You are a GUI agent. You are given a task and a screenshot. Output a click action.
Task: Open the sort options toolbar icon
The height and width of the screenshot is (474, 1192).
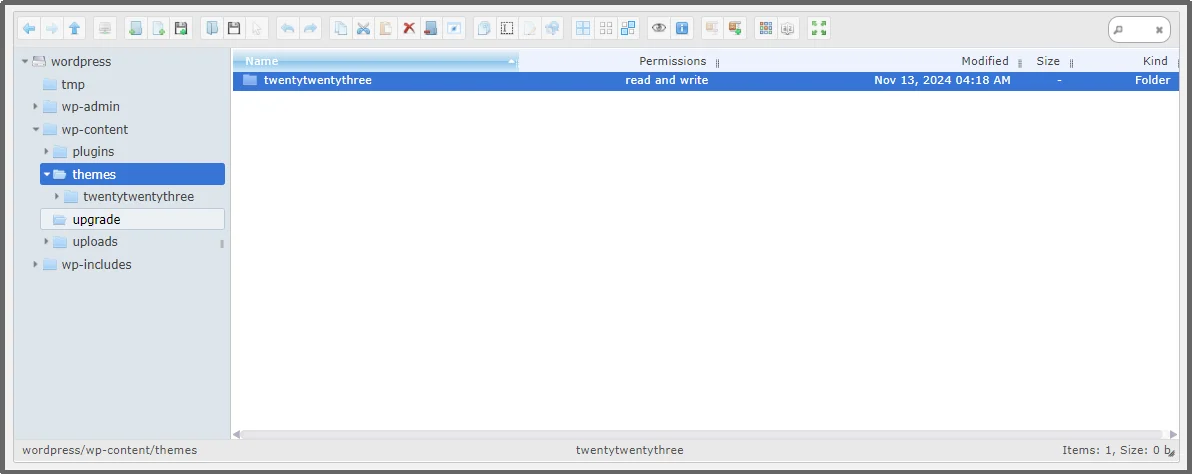coord(788,29)
